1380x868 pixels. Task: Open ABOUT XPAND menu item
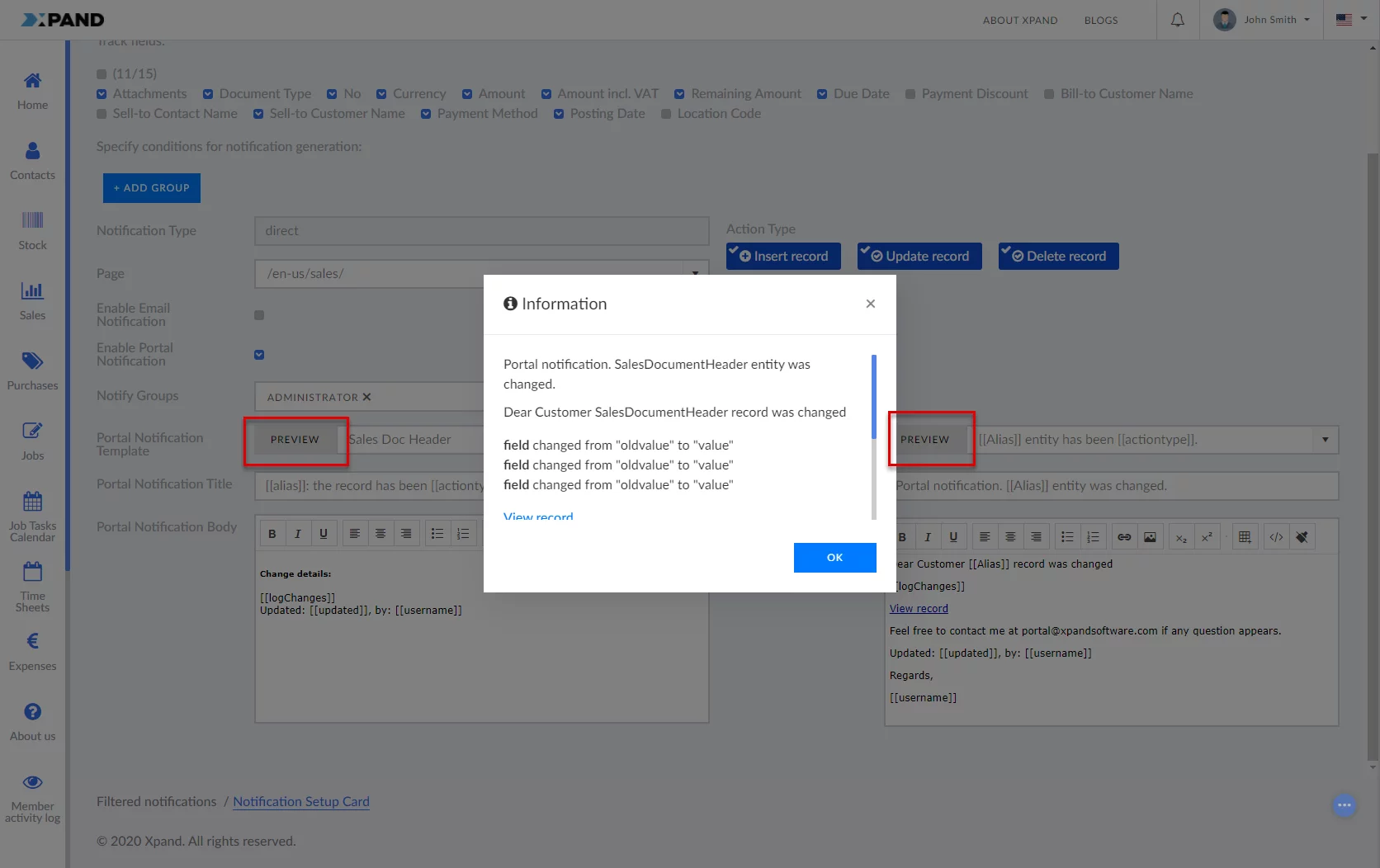click(x=1019, y=20)
